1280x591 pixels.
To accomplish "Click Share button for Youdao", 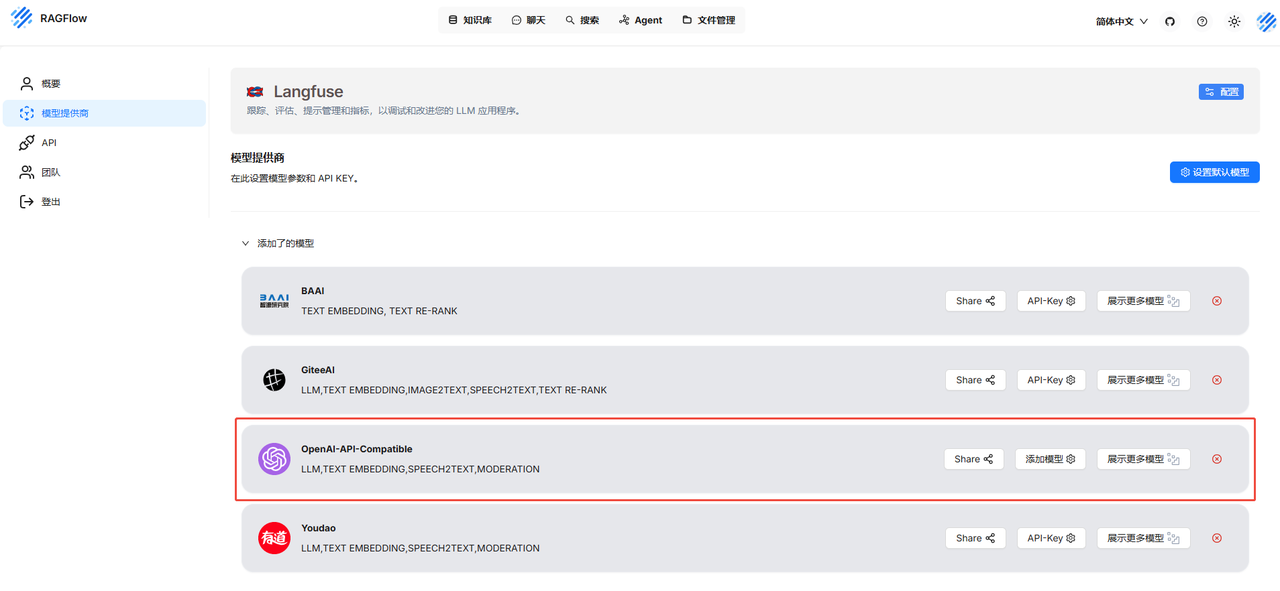I will click(x=975, y=538).
